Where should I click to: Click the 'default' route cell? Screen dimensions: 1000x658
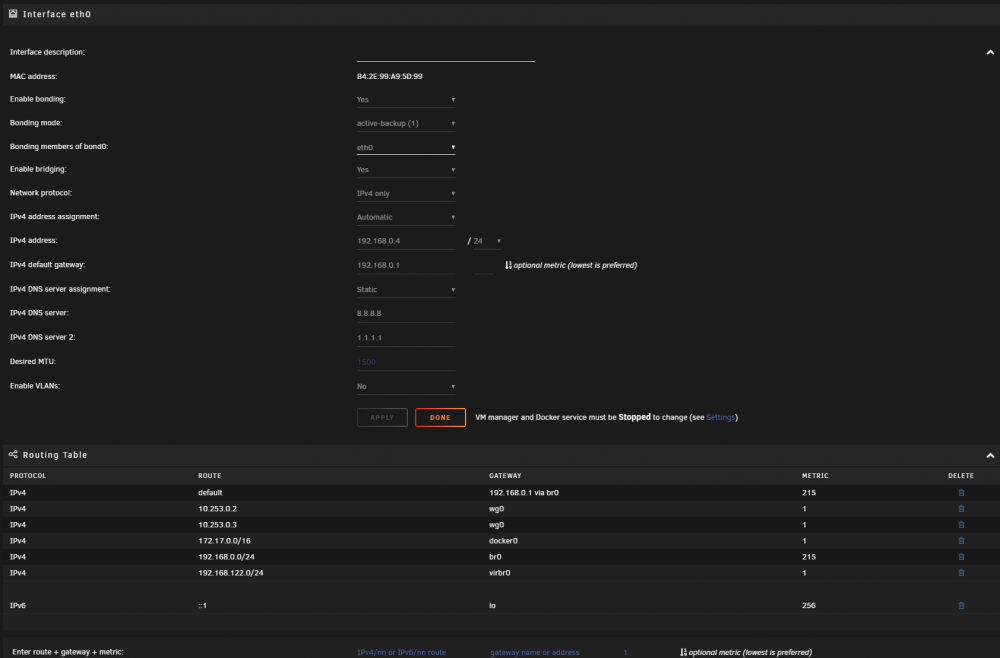point(210,493)
